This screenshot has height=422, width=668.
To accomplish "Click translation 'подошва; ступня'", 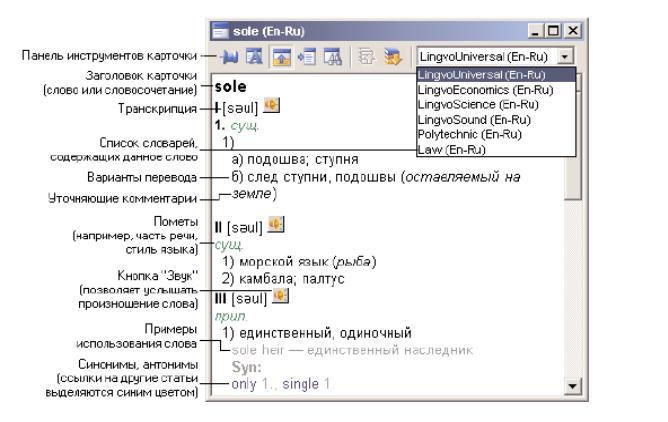I will [302, 159].
